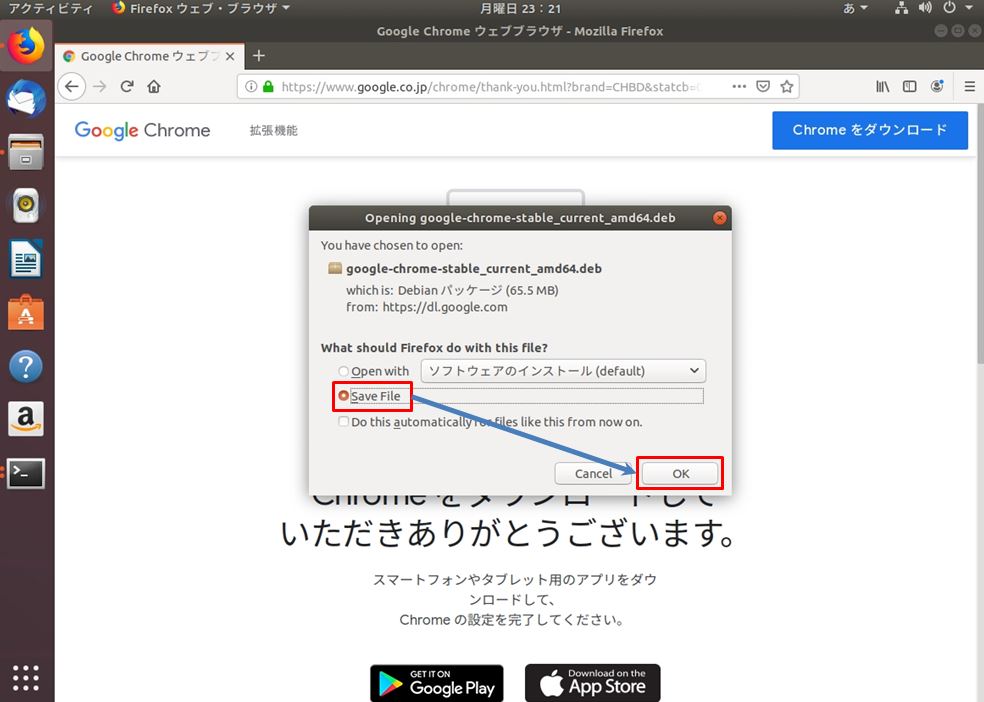Select the Google Chrome browser tab
984x702 pixels.
[149, 56]
